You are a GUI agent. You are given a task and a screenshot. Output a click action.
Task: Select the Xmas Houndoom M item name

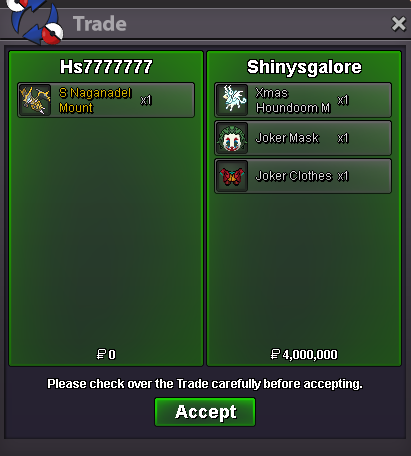tap(293, 100)
